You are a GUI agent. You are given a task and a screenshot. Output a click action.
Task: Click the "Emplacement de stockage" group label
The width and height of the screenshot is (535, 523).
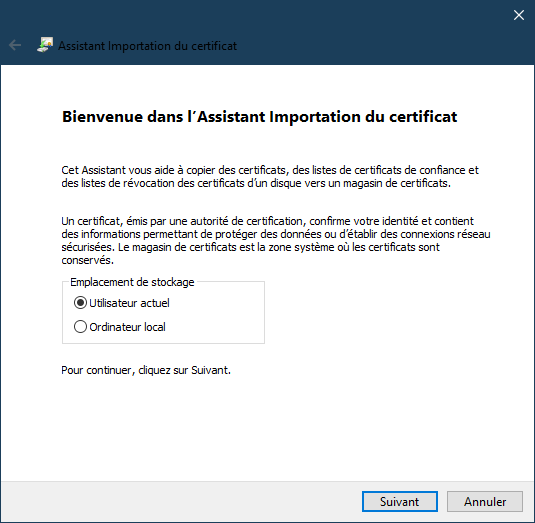click(132, 282)
